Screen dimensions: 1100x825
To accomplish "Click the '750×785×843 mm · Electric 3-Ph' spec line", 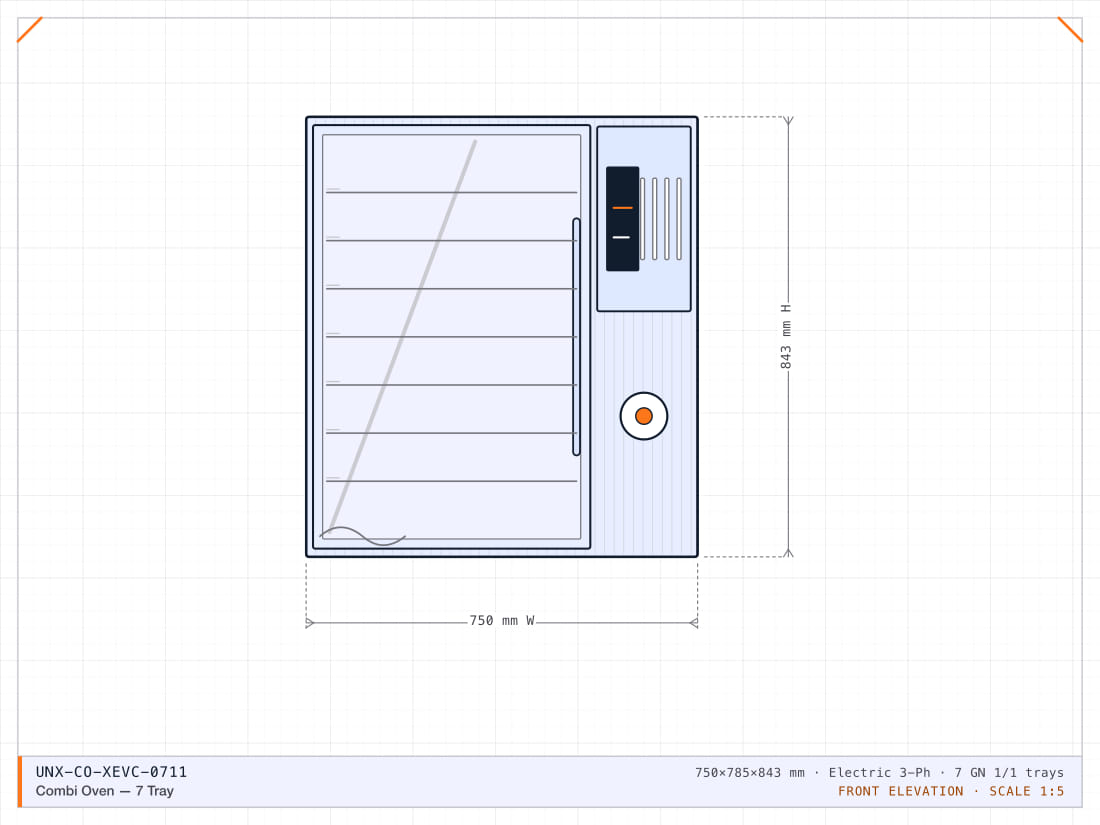I will [879, 772].
